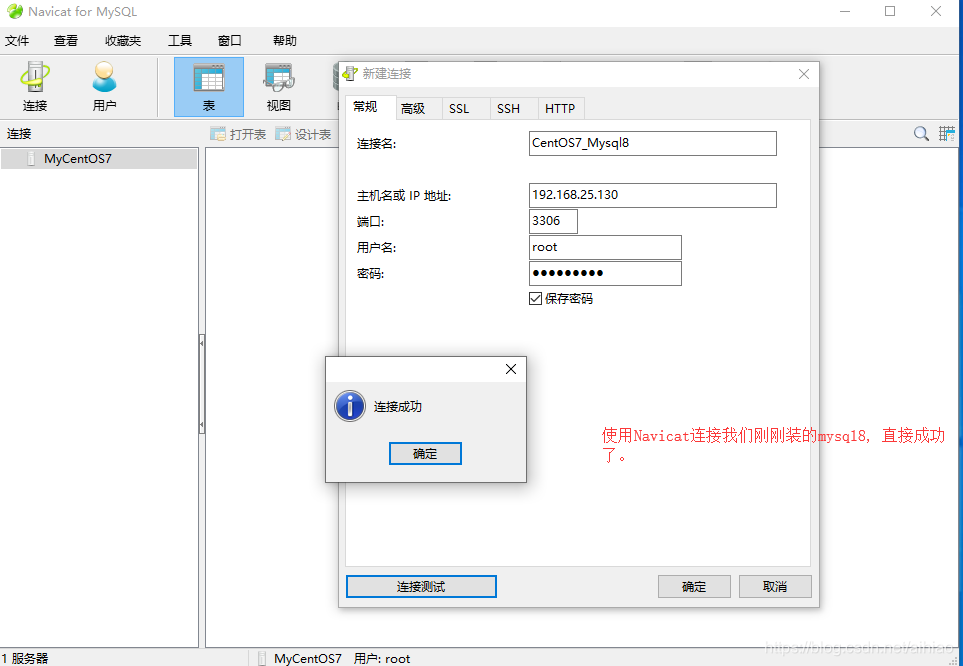Open the 工具 menu
Image resolution: width=963 pixels, height=666 pixels.
pos(180,41)
